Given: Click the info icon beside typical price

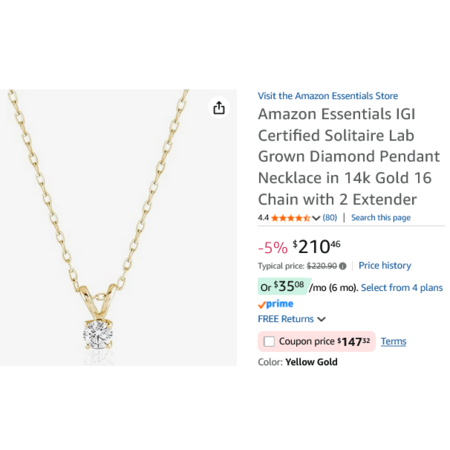Looking at the screenshot, I should pyautogui.click(x=343, y=266).
